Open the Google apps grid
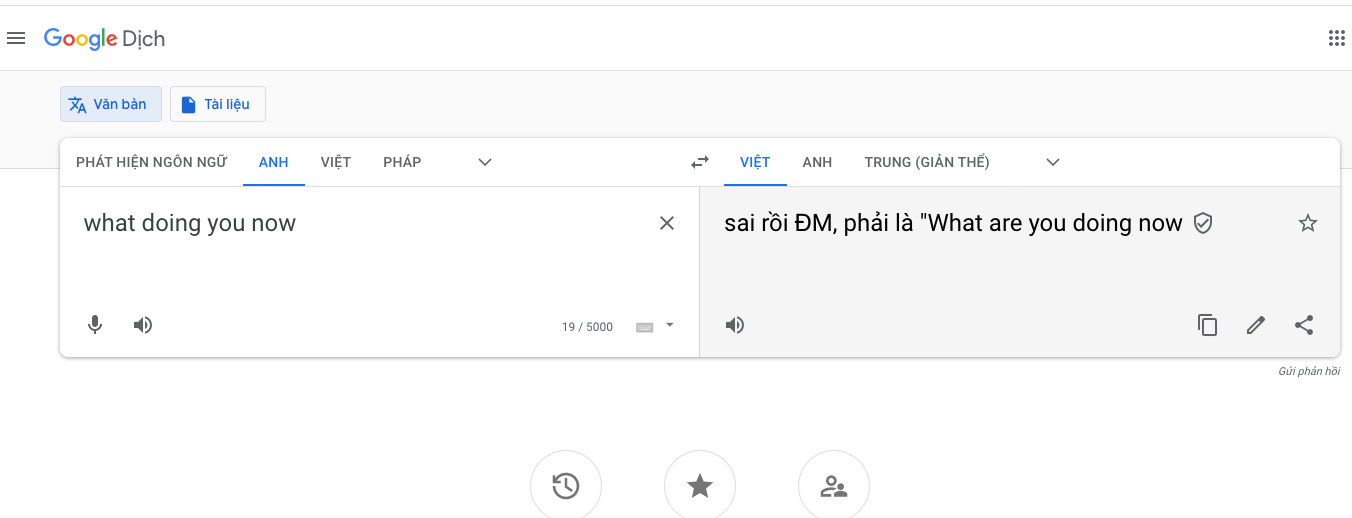 [x=1336, y=39]
